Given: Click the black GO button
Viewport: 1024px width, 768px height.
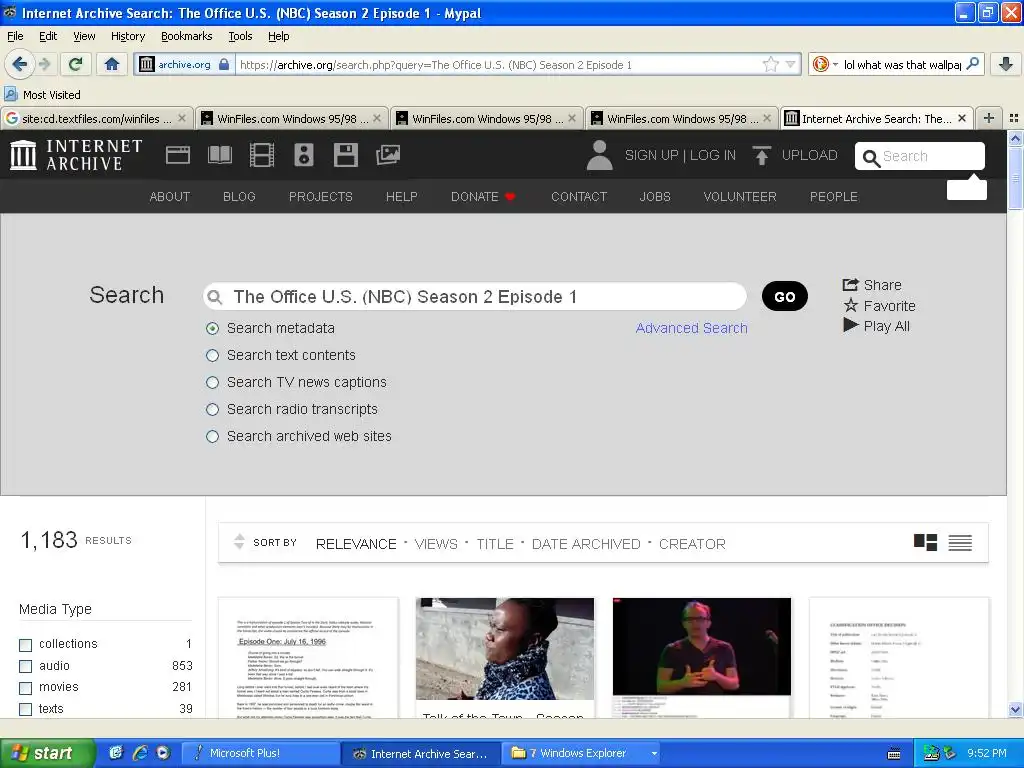Looking at the screenshot, I should pos(785,296).
